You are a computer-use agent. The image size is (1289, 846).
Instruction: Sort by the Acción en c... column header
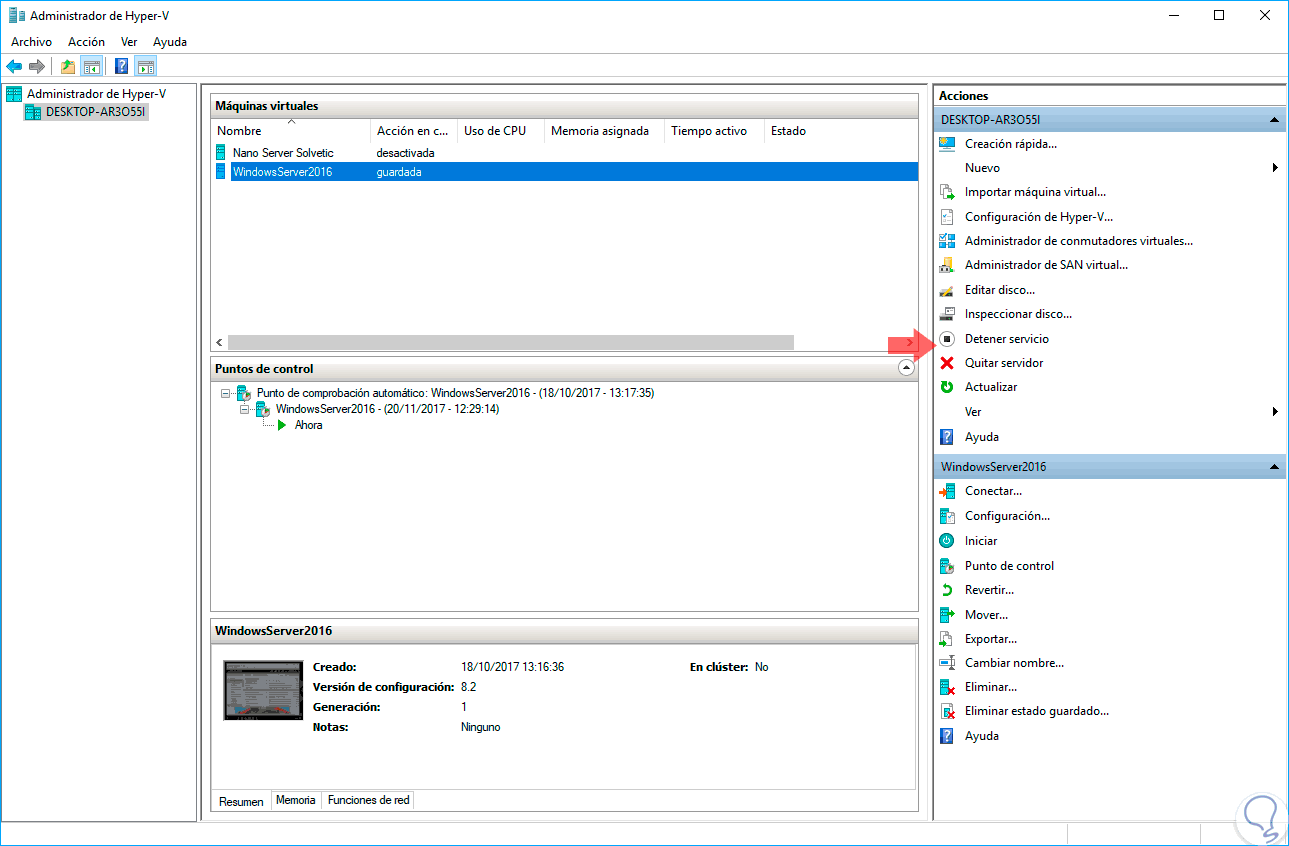[413, 131]
